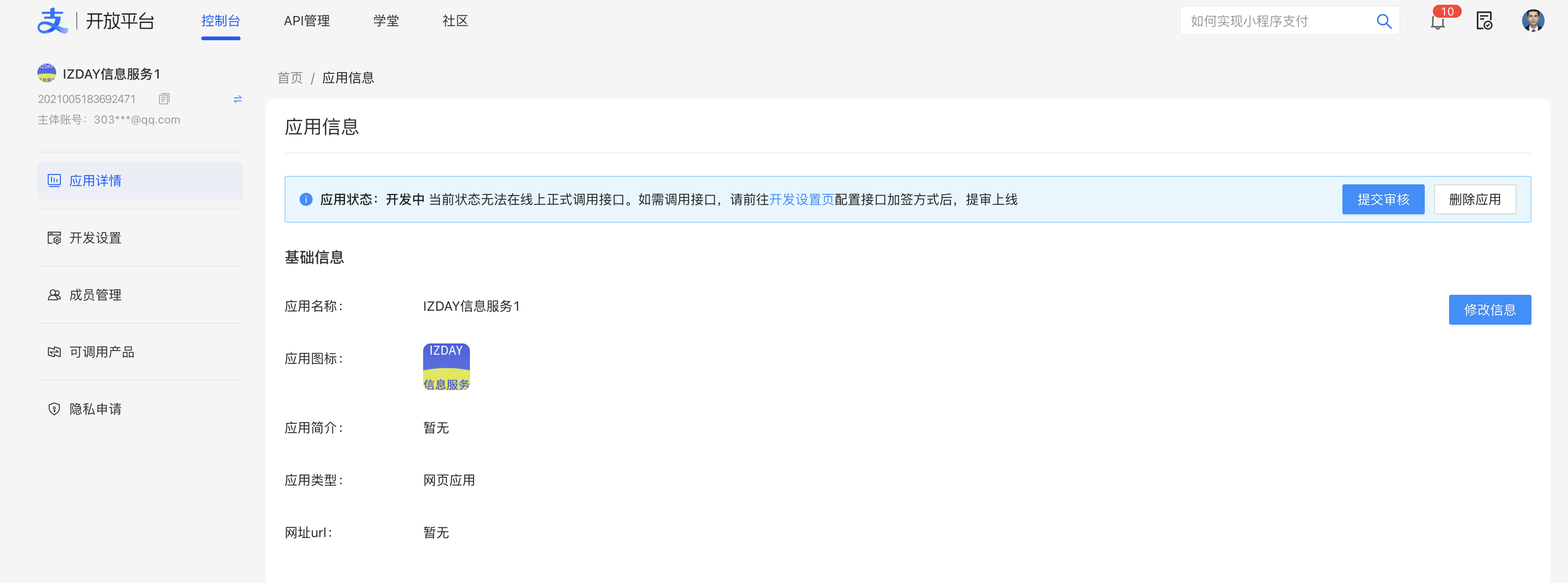Image resolution: width=1568 pixels, height=583 pixels.
Task: Open 成员管理 in the sidebar
Action: click(95, 295)
